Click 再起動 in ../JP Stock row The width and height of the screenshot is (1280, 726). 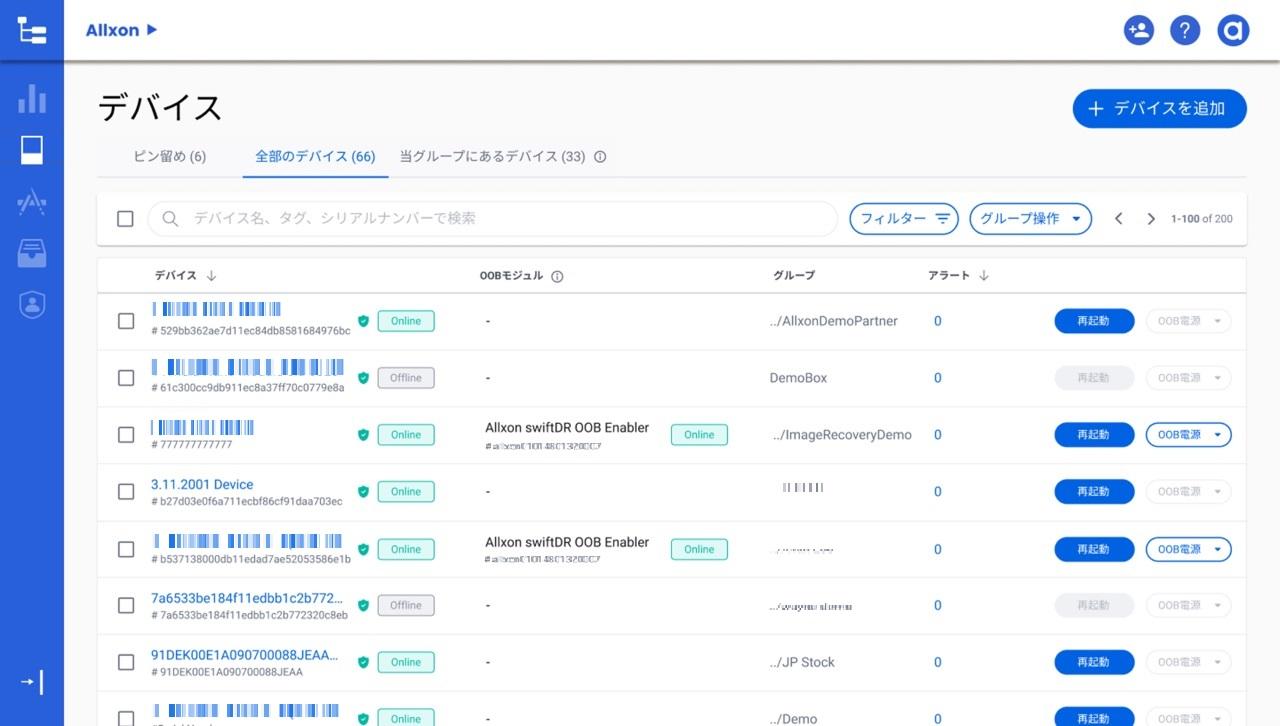tap(1094, 662)
